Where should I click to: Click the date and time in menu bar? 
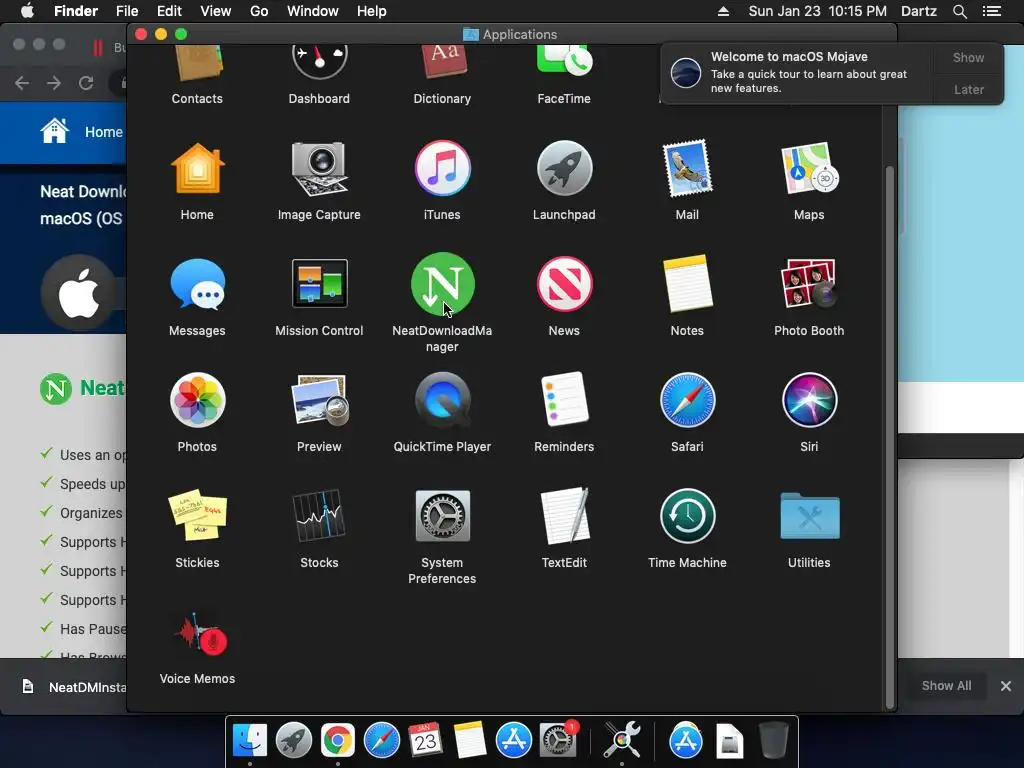(818, 11)
